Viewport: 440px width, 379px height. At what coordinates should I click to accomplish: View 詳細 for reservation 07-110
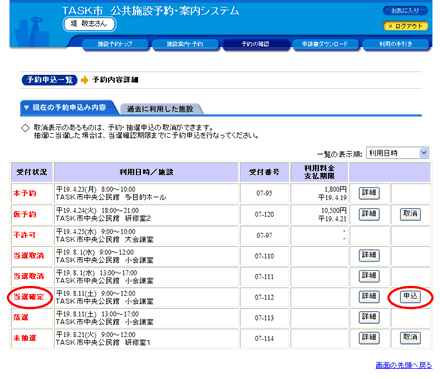(369, 256)
